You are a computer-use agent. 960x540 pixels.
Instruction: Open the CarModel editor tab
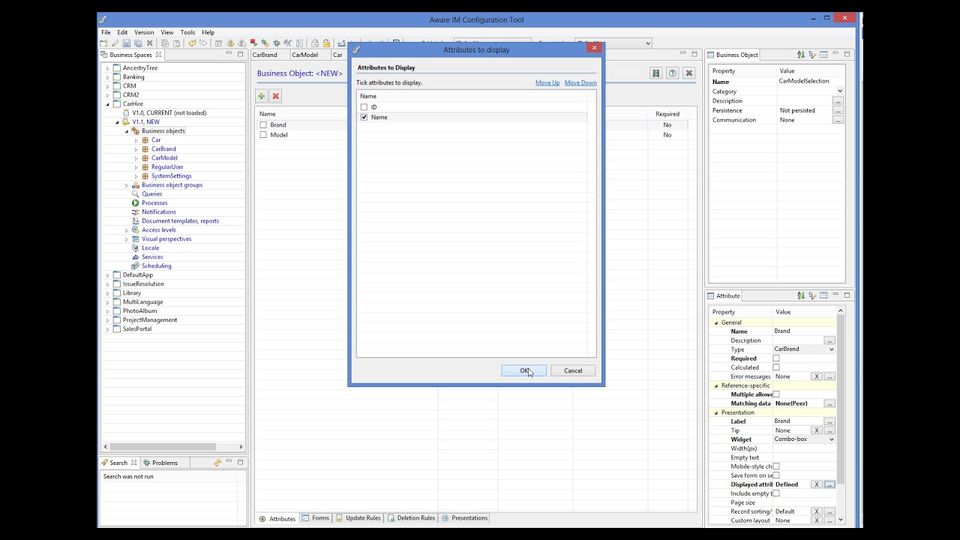[x=304, y=54]
